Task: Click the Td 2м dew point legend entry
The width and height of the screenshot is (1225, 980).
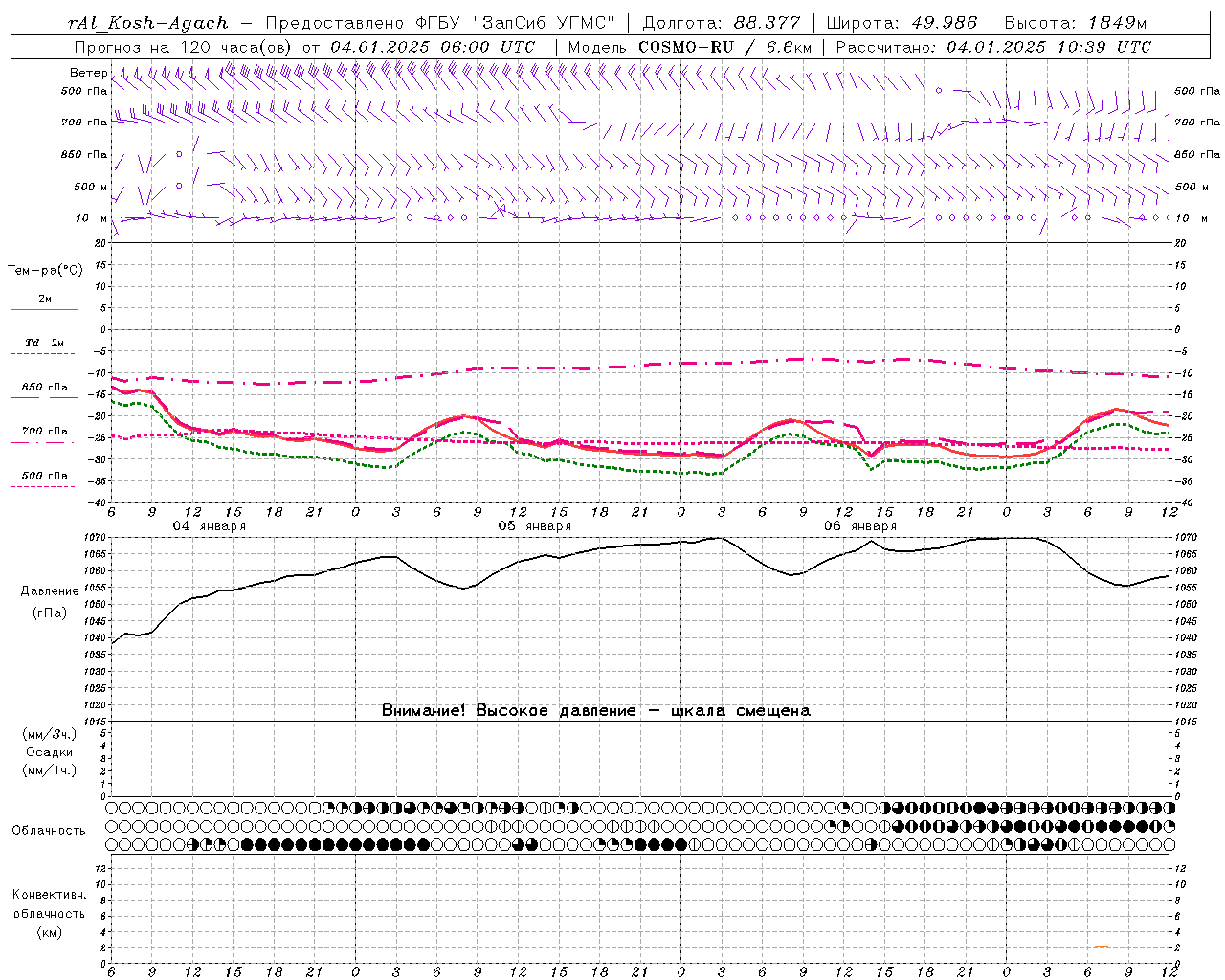Action: pyautogui.click(x=44, y=346)
